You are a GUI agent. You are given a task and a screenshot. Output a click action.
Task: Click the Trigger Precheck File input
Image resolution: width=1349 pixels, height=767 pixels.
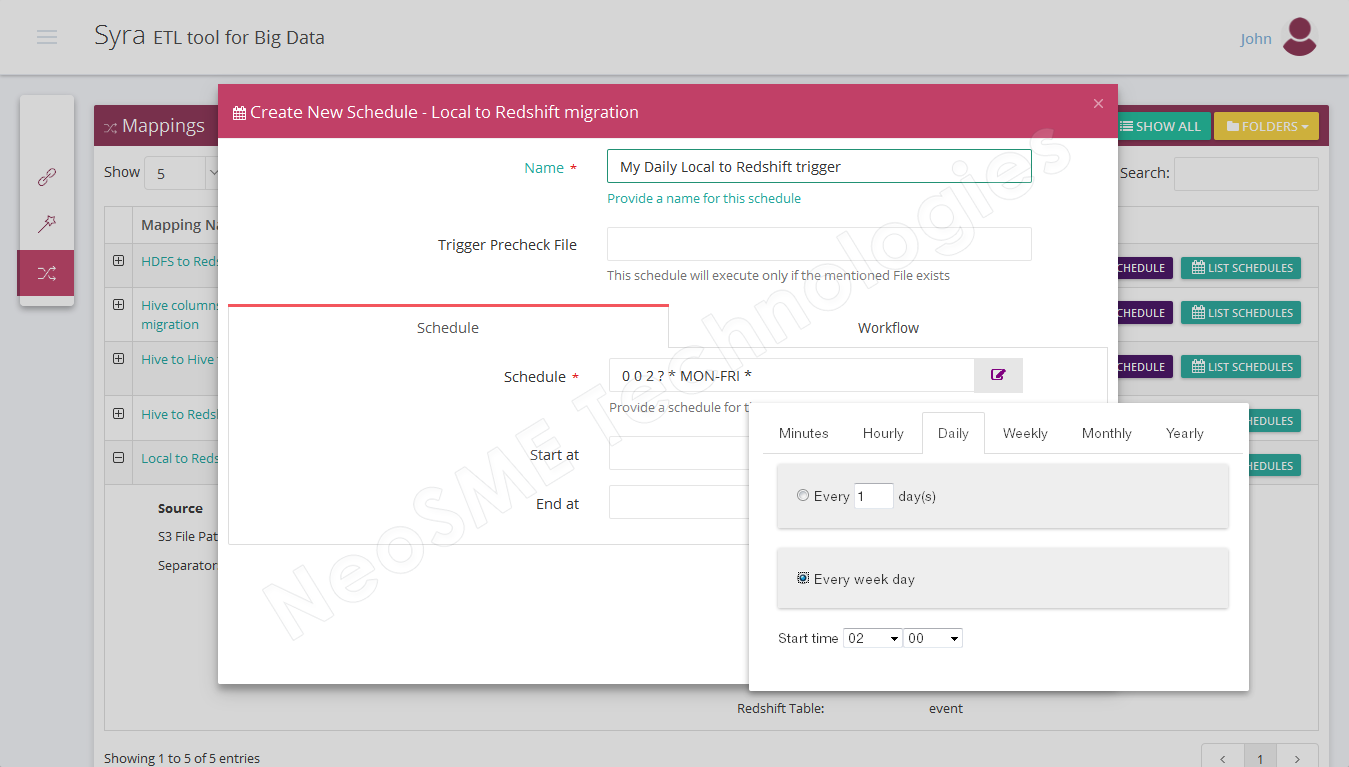tap(819, 244)
